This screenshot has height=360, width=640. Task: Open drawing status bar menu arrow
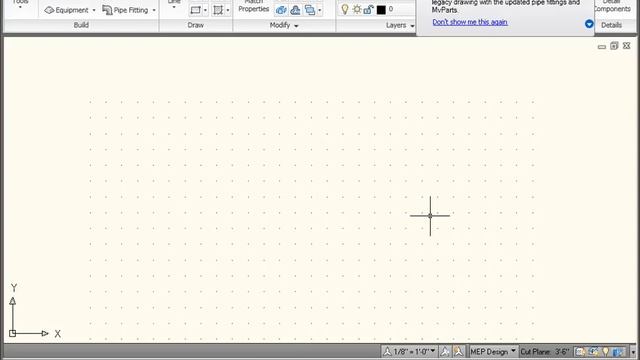click(633, 352)
